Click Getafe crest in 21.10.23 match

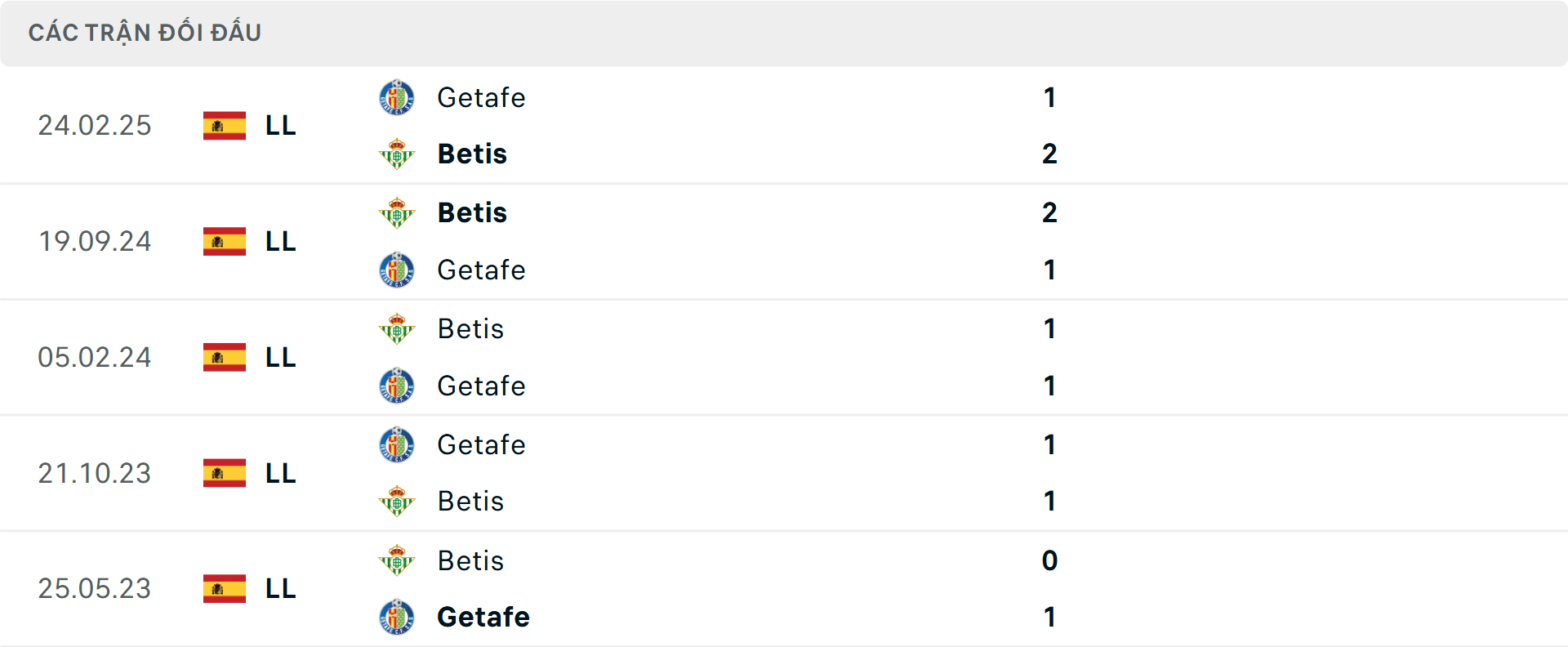pos(397,444)
